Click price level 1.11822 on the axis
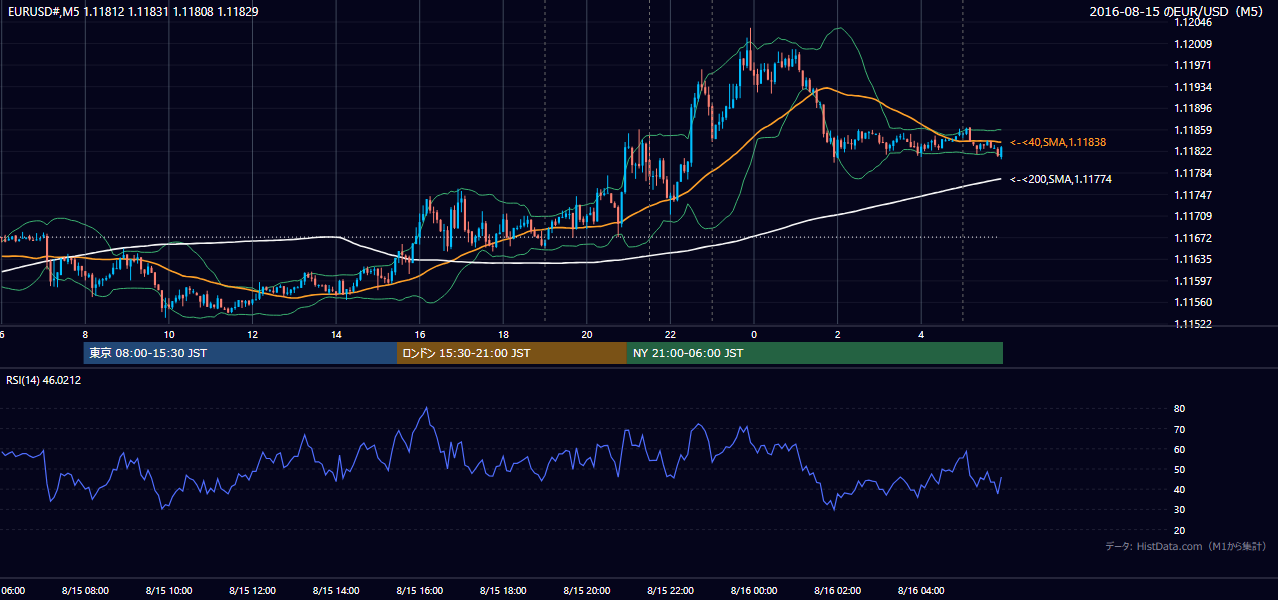Viewport: 1278px width, 600px height. click(1194, 151)
